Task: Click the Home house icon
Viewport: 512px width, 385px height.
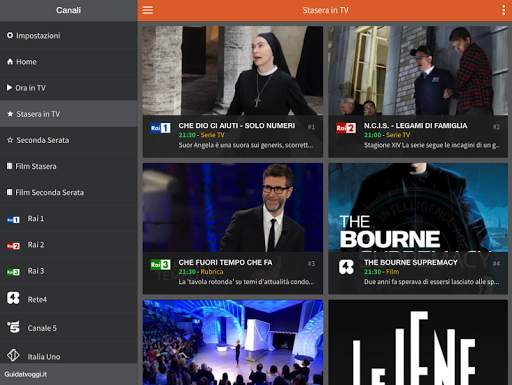Action: pyautogui.click(x=10, y=61)
